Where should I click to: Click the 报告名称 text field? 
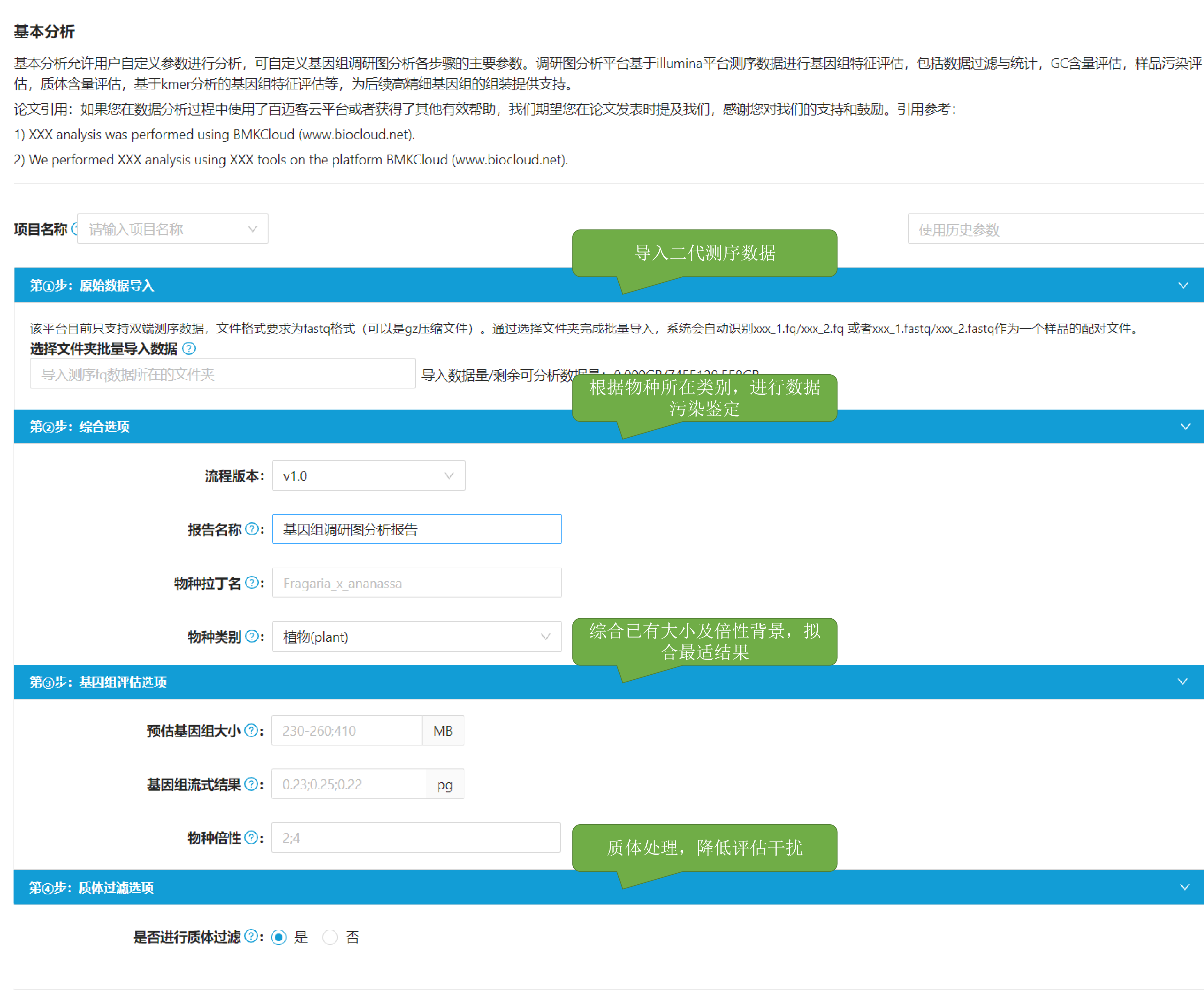coord(416,529)
